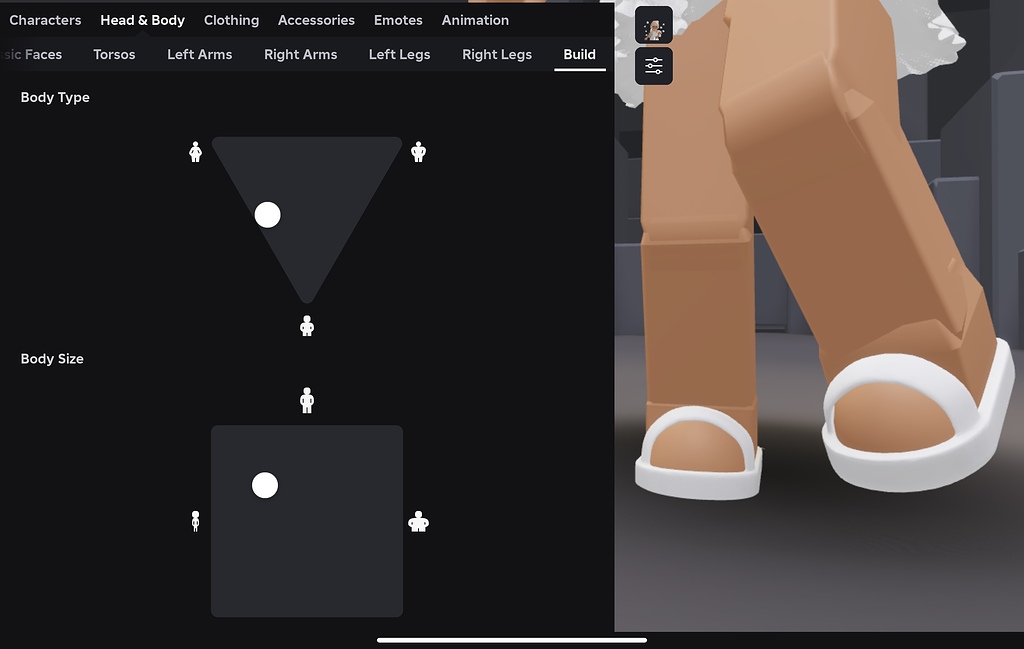Switch to the Right Legs category
This screenshot has height=649, width=1024.
(496, 54)
